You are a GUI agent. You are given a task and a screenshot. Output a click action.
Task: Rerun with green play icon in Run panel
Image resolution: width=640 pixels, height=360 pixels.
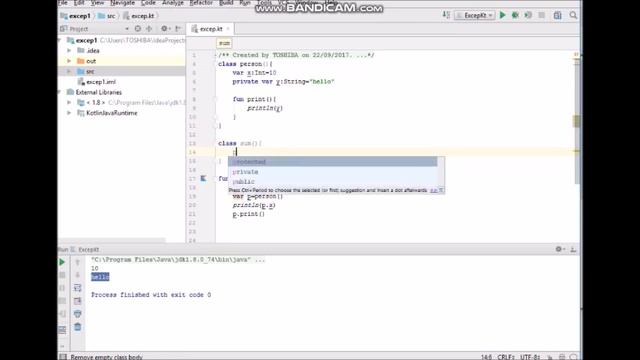pyautogui.click(x=62, y=262)
